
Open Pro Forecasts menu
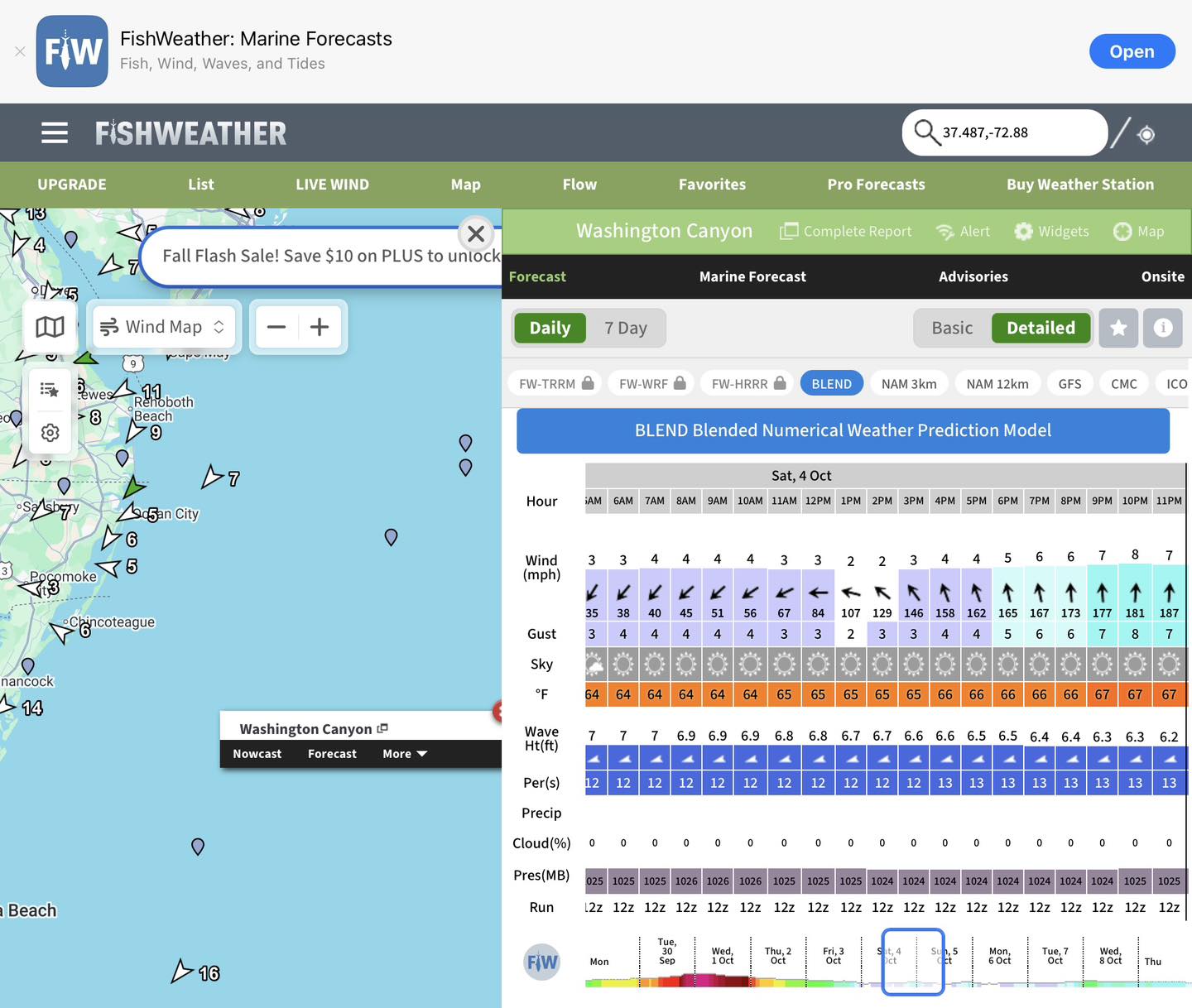[x=877, y=185]
